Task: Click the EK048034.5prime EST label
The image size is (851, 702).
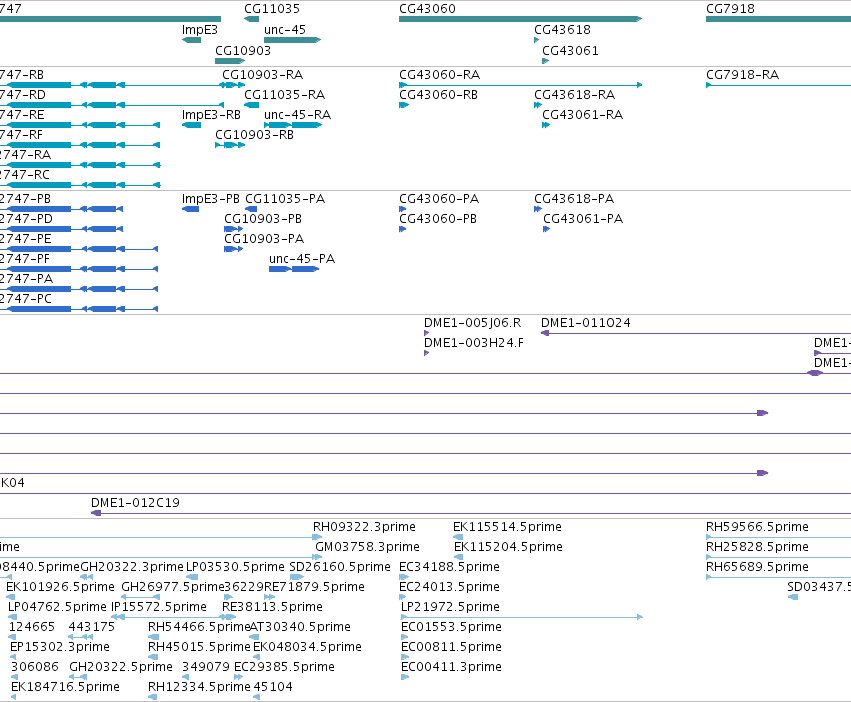Action: pyautogui.click(x=307, y=647)
